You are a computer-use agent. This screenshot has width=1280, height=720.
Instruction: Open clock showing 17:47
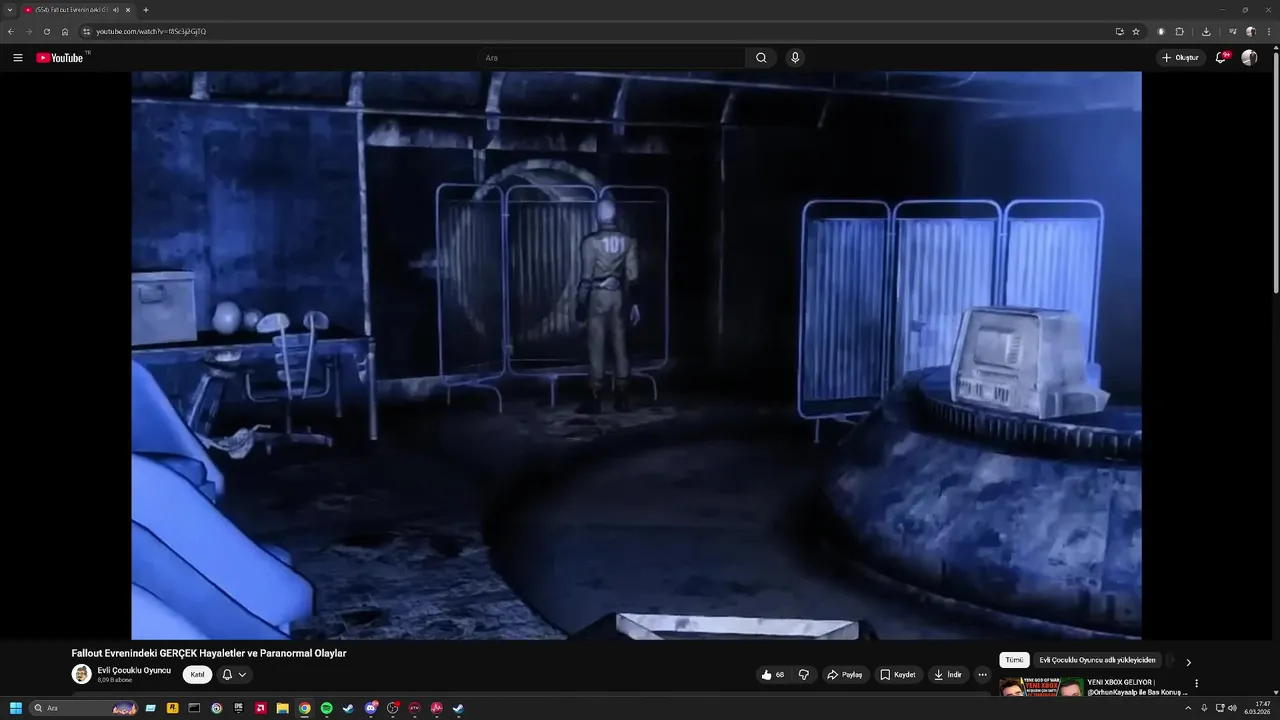(x=1257, y=708)
